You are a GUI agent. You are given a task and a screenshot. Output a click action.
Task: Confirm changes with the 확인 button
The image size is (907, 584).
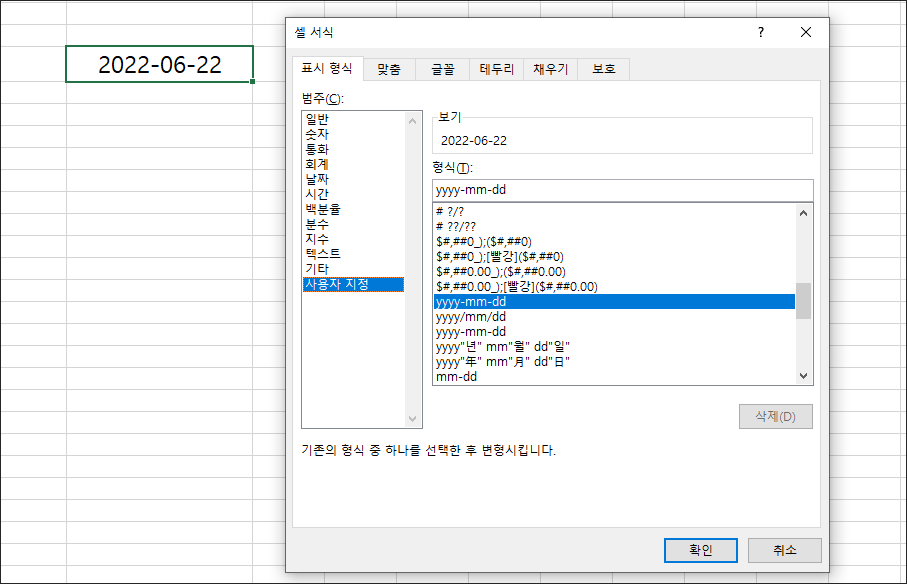tap(700, 550)
